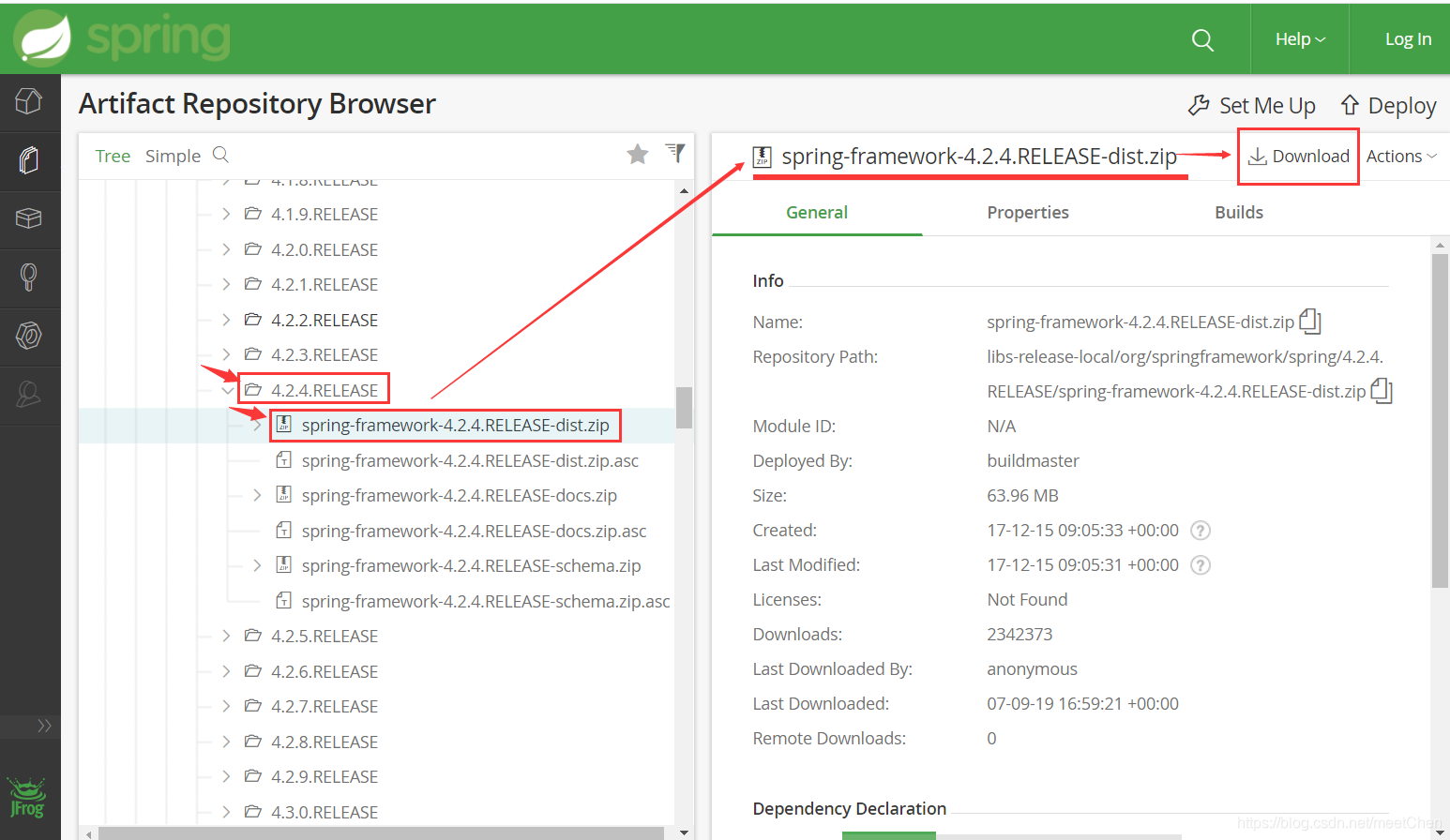Image resolution: width=1450 pixels, height=840 pixels.
Task: Open the search magnifier in header
Action: pos(1202,39)
